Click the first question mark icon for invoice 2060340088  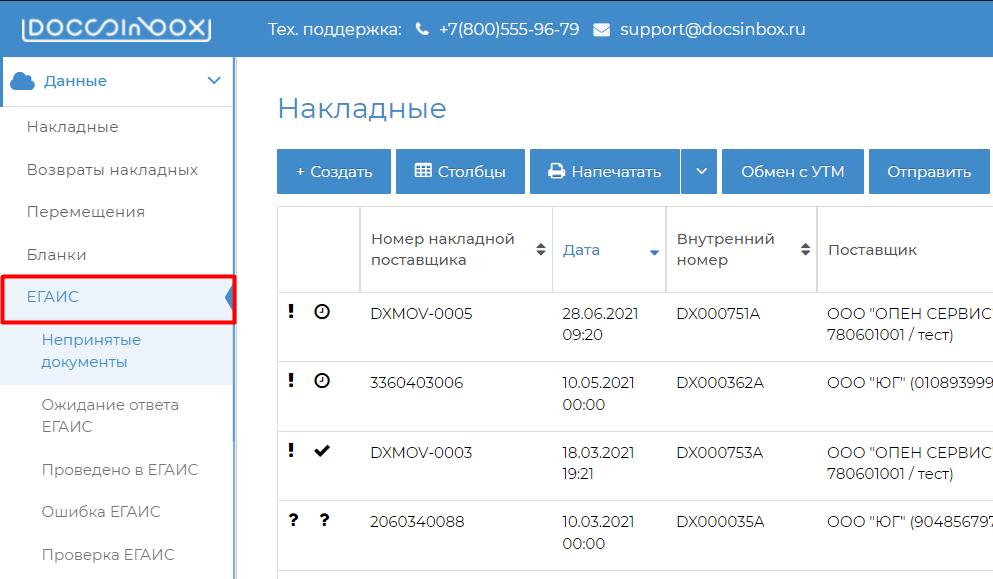click(291, 520)
